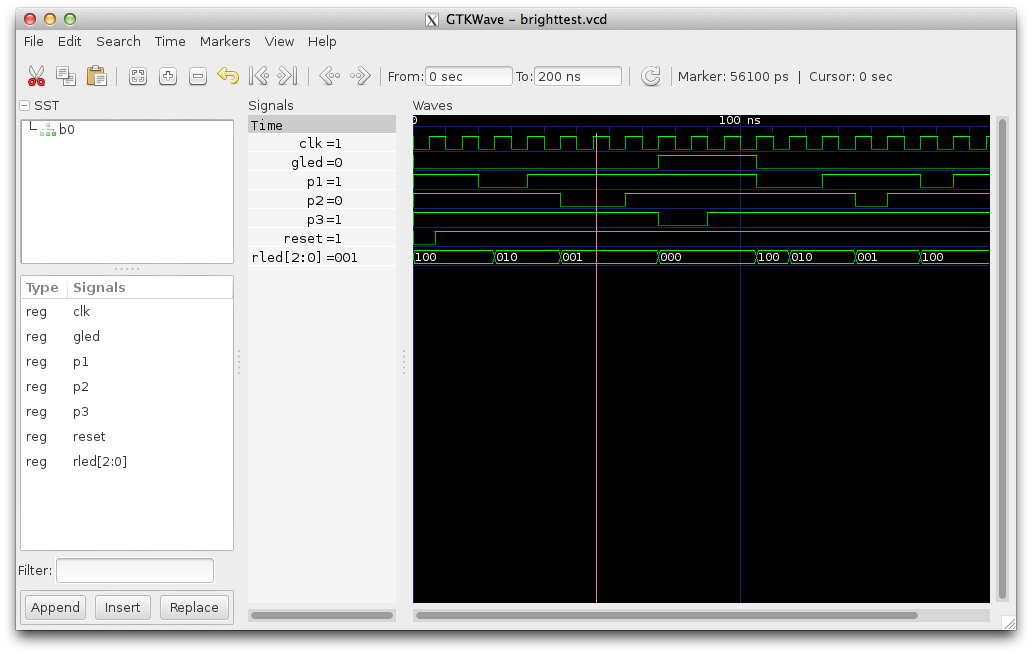Click the Copy toolbar icon
The width and height of the screenshot is (1032, 654).
coord(66,76)
